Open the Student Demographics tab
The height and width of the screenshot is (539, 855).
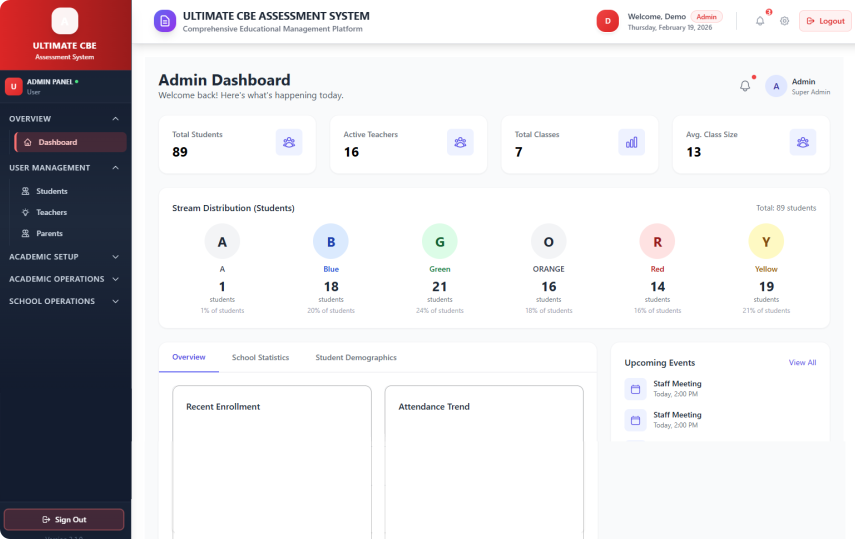tap(356, 357)
